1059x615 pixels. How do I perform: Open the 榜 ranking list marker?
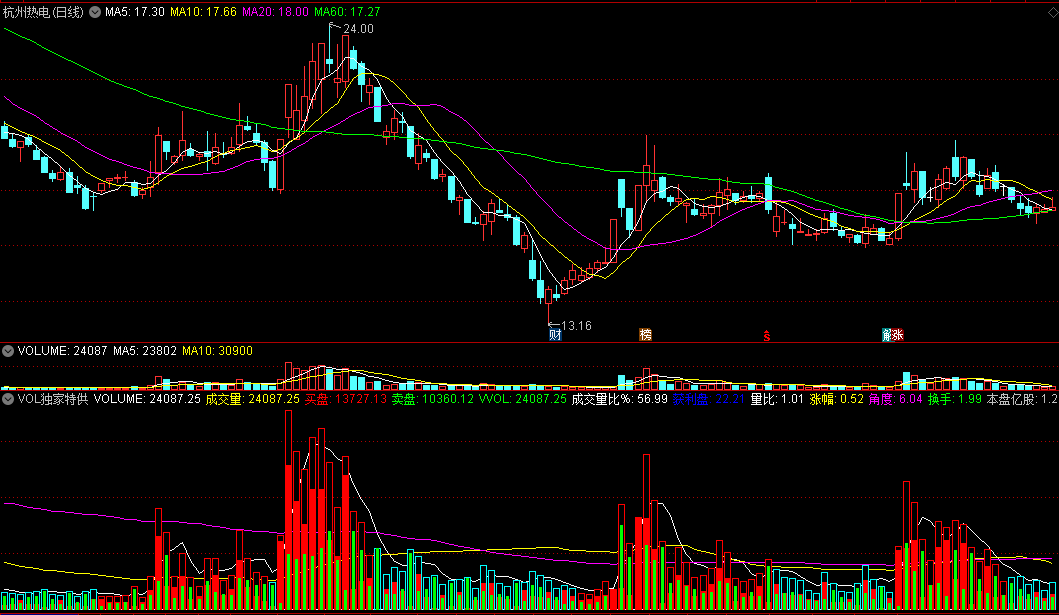646,334
